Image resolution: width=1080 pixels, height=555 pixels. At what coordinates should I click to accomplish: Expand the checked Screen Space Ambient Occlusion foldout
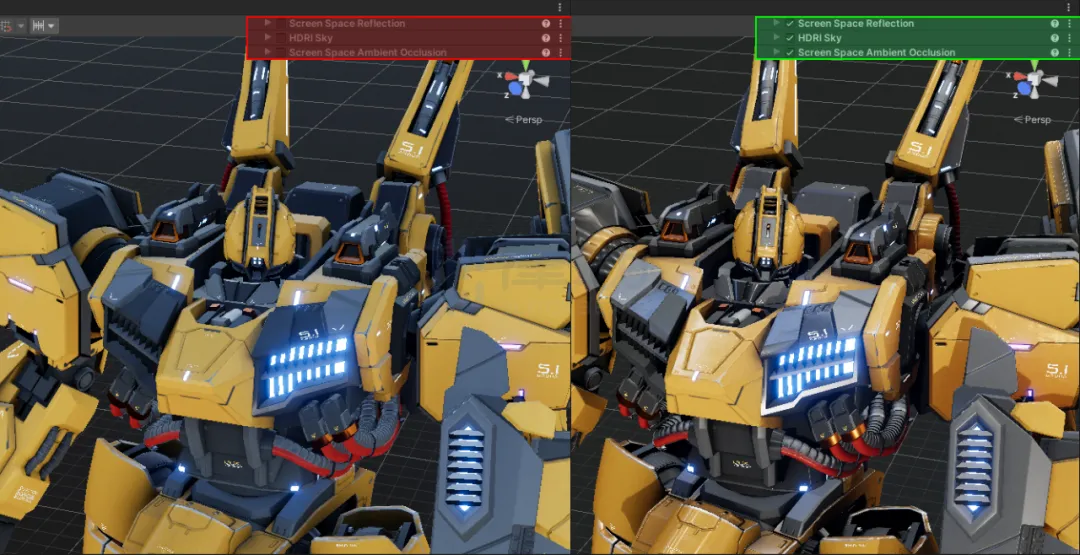pos(776,52)
